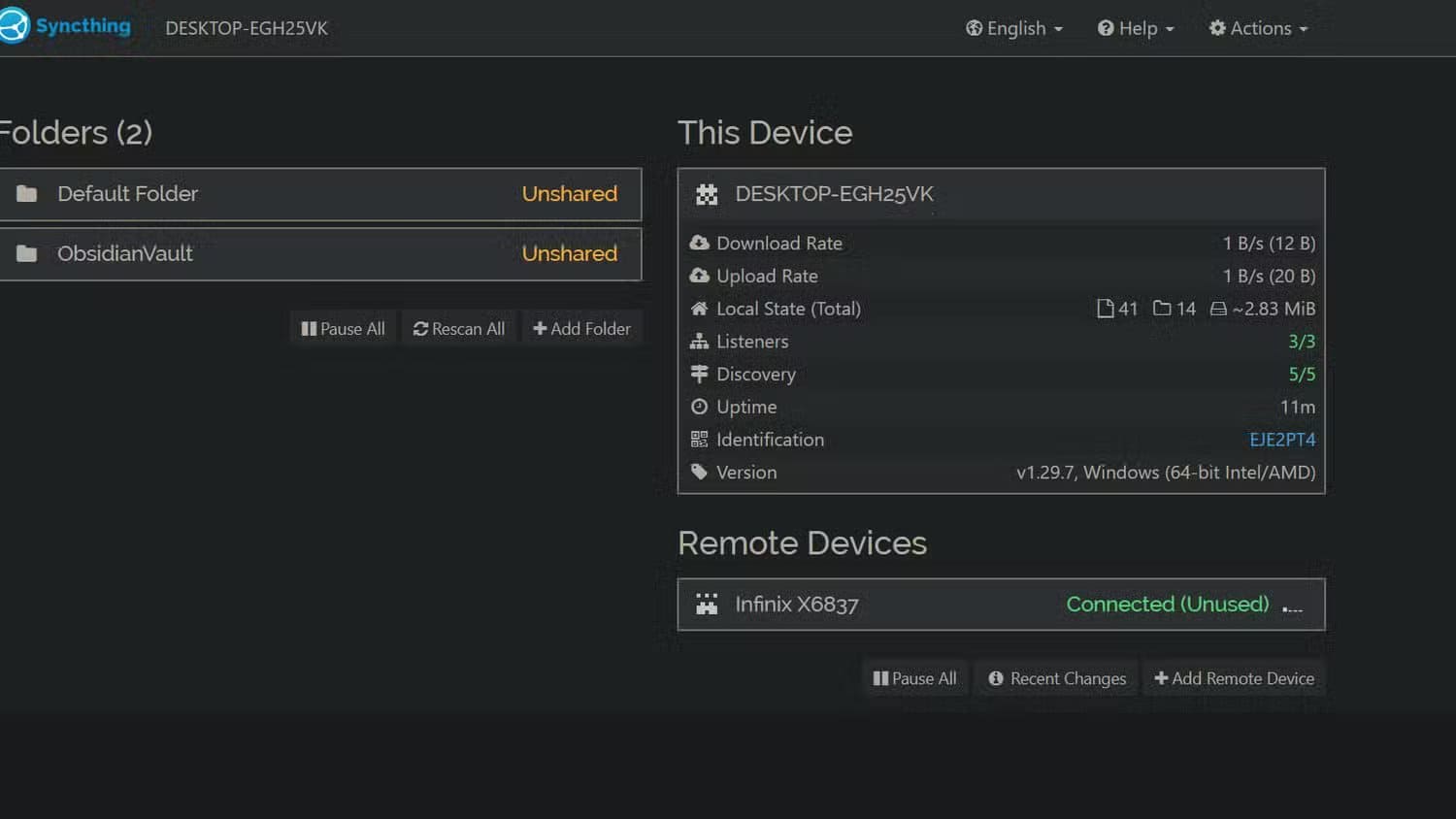The width and height of the screenshot is (1456, 819).
Task: Click the DESKTOP-EGH25VK device identicon
Action: coord(707,195)
